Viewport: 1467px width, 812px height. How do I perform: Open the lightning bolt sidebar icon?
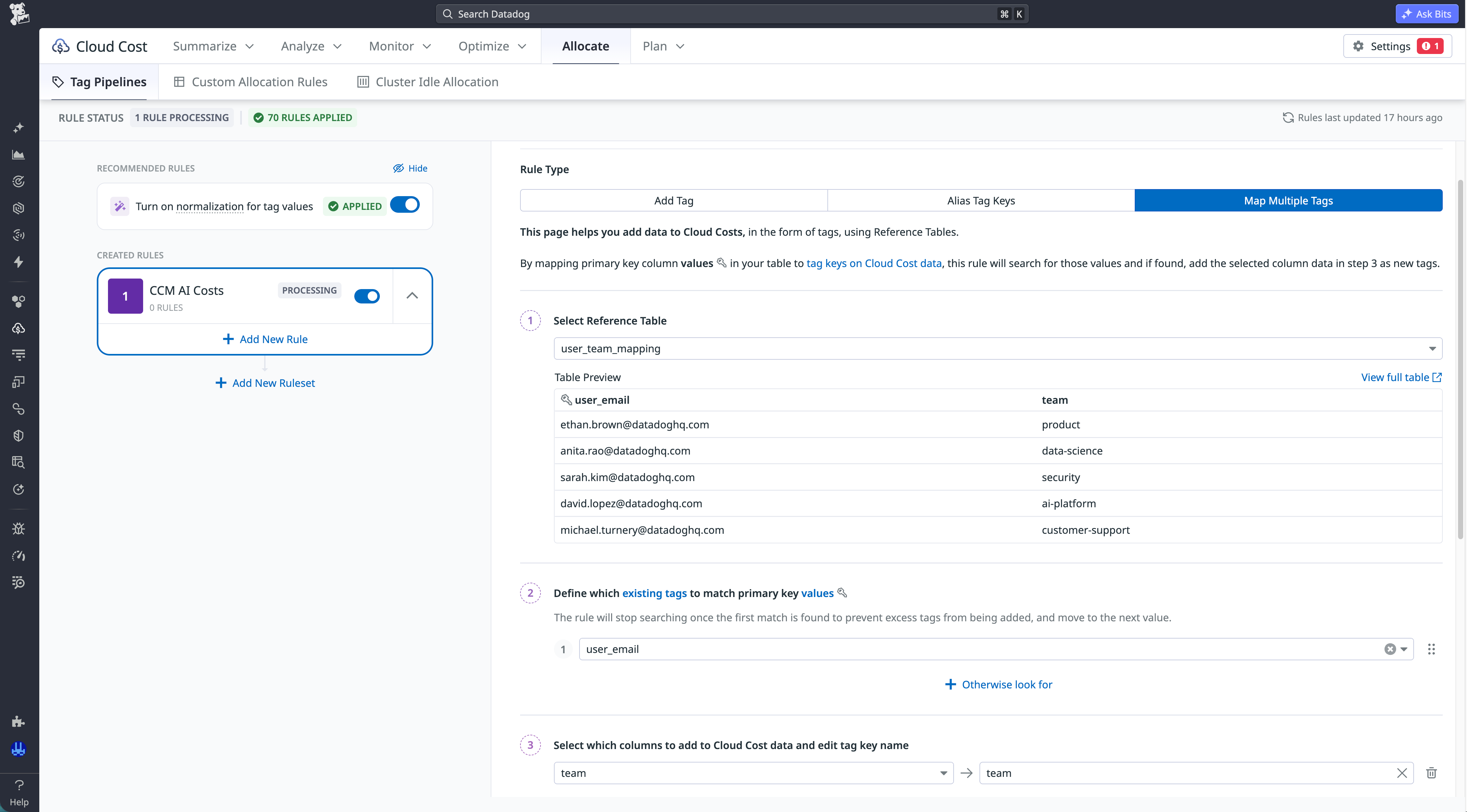click(x=19, y=262)
